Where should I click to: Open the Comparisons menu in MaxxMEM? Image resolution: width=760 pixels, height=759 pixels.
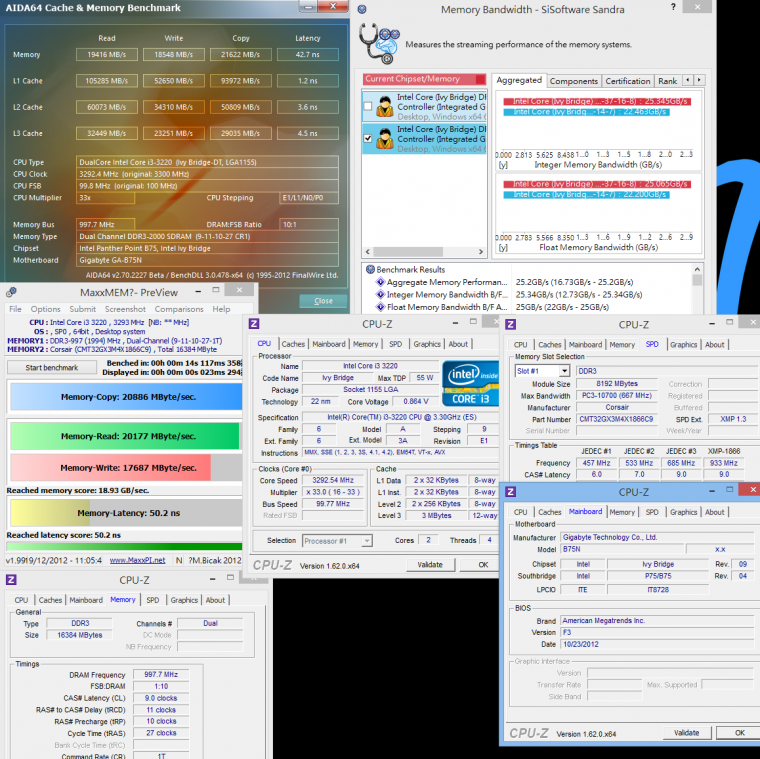(x=178, y=309)
